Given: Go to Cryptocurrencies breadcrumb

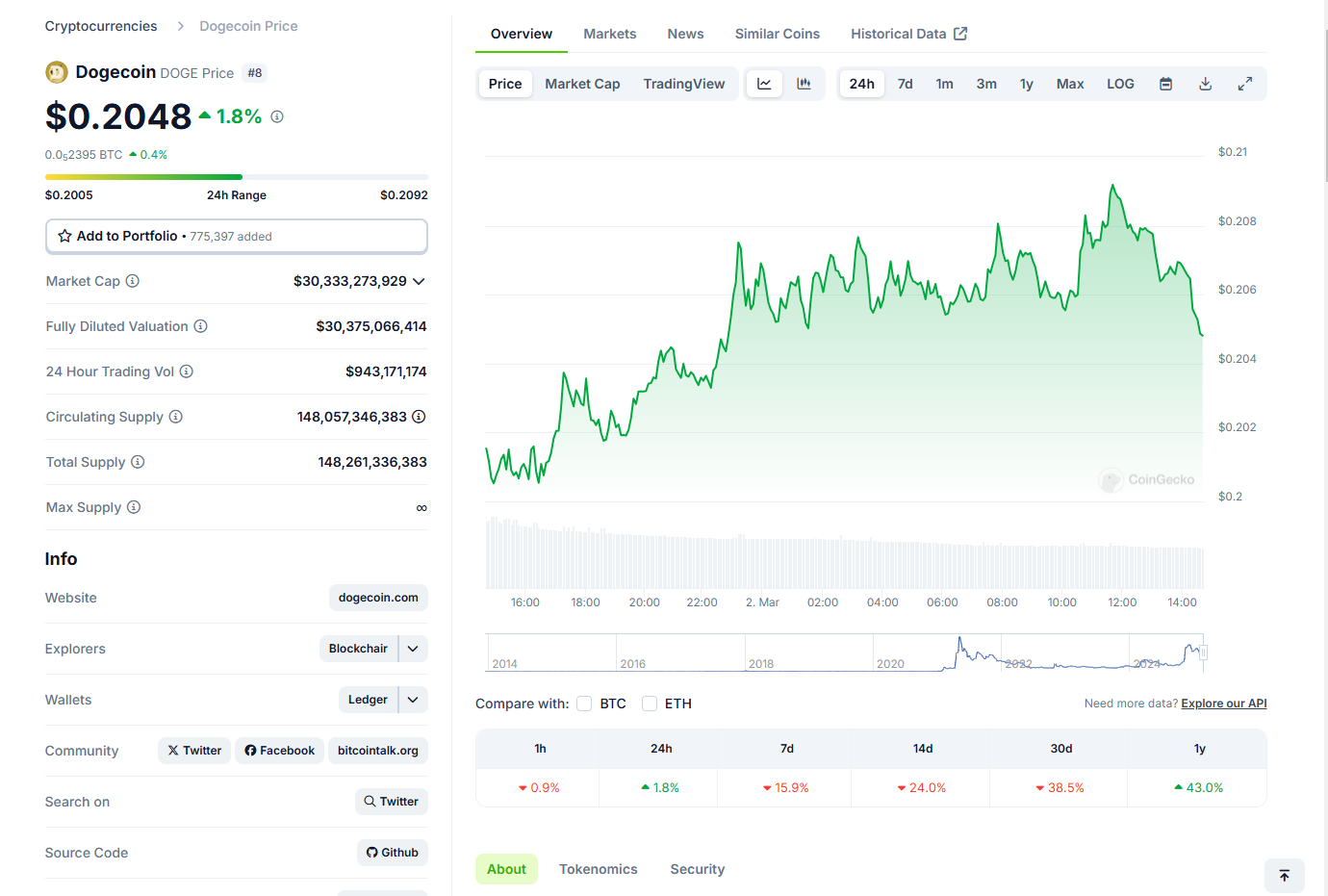Looking at the screenshot, I should [101, 26].
